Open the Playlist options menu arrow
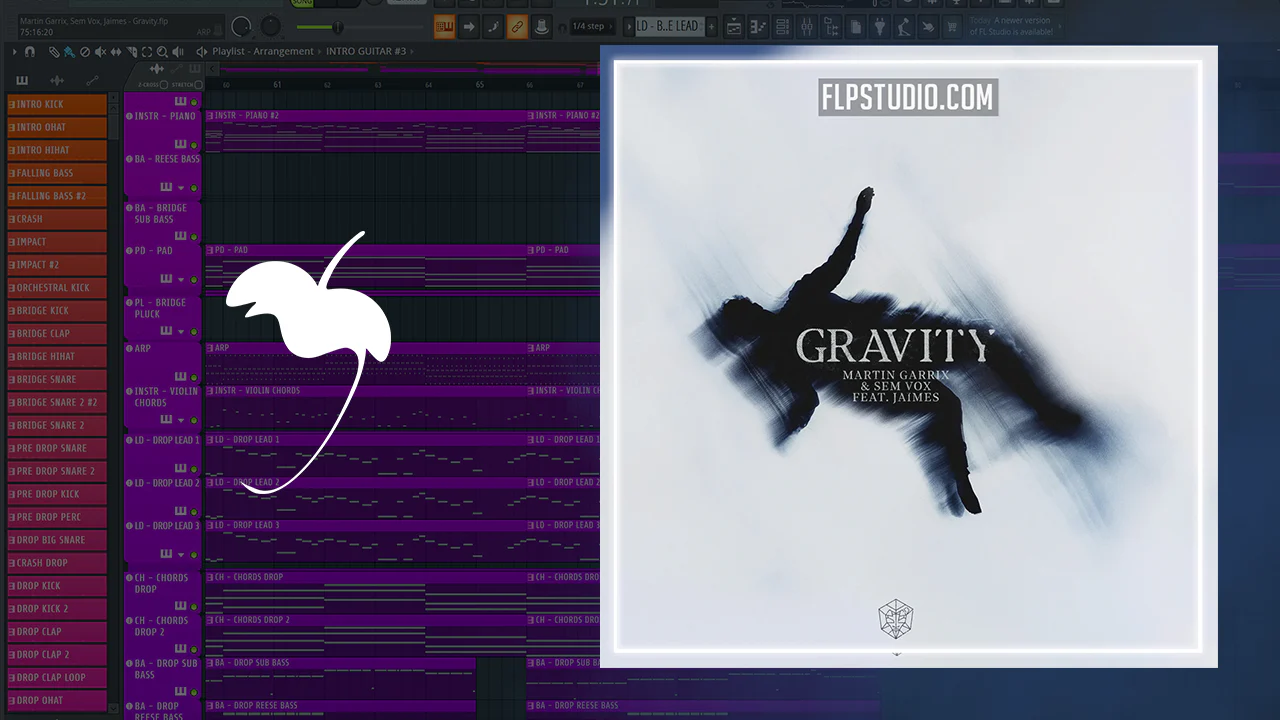This screenshot has width=1280, height=720. [x=14, y=52]
